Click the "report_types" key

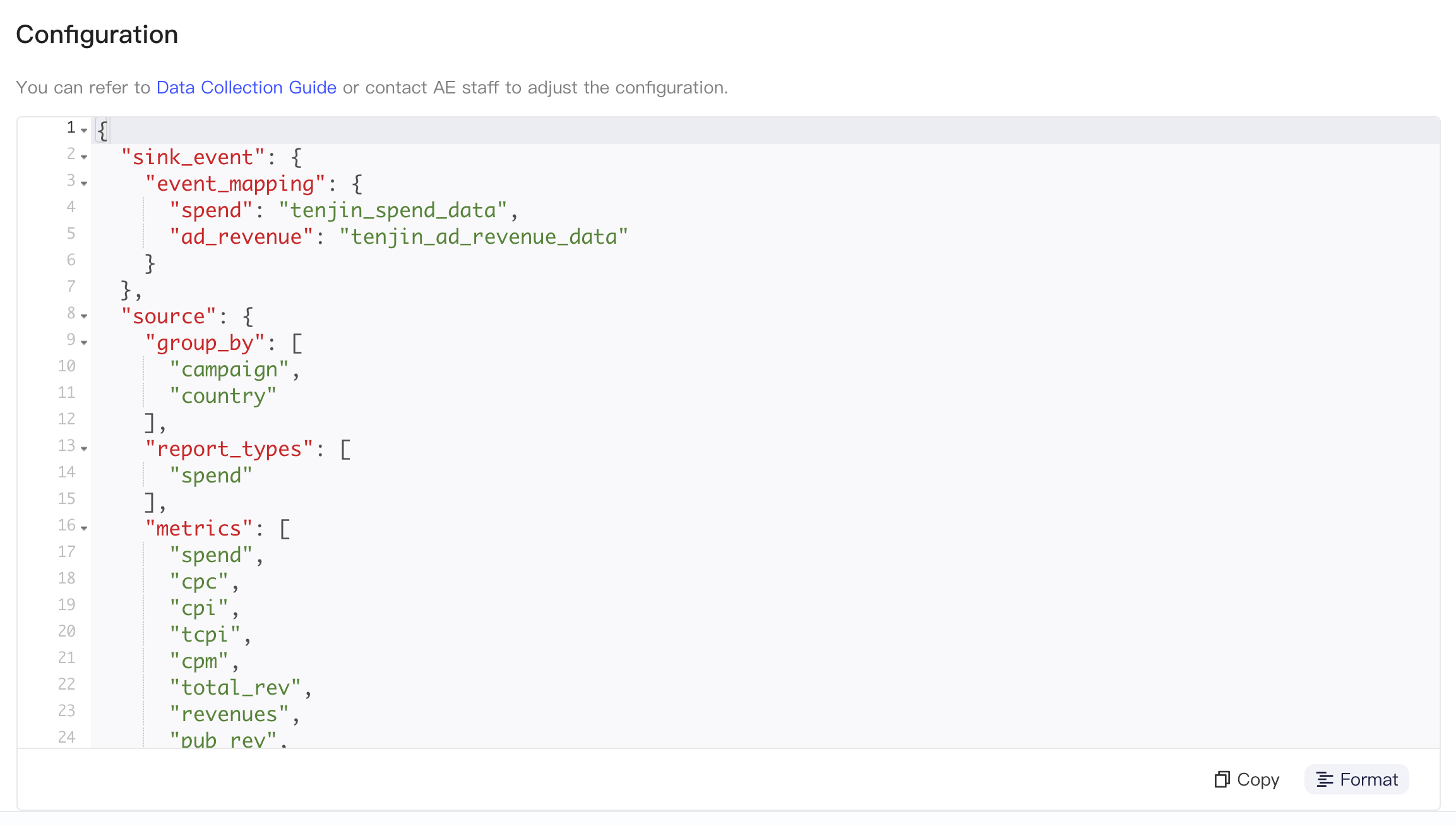tap(230, 448)
